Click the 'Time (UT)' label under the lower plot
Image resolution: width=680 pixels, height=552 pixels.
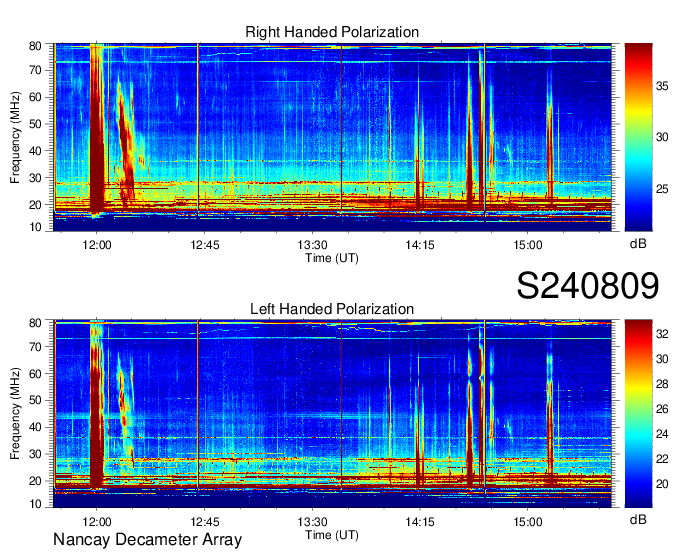(x=332, y=535)
